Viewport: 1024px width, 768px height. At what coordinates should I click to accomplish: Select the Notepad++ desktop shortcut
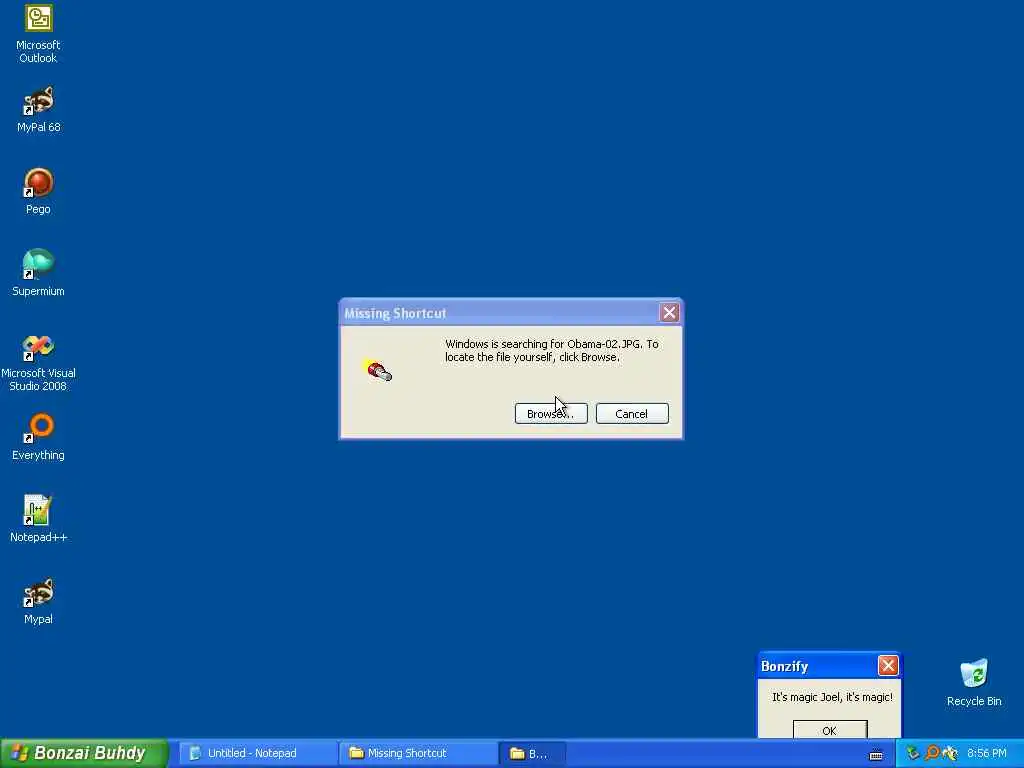point(39,519)
